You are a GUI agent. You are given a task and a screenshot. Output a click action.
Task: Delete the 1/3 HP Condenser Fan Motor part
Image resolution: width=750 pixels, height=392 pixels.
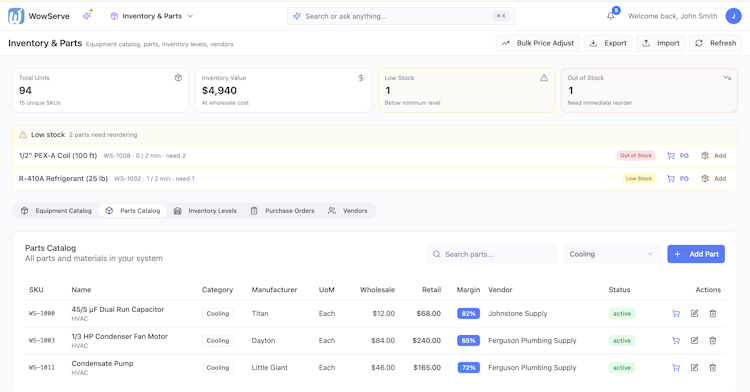pyautogui.click(x=713, y=340)
